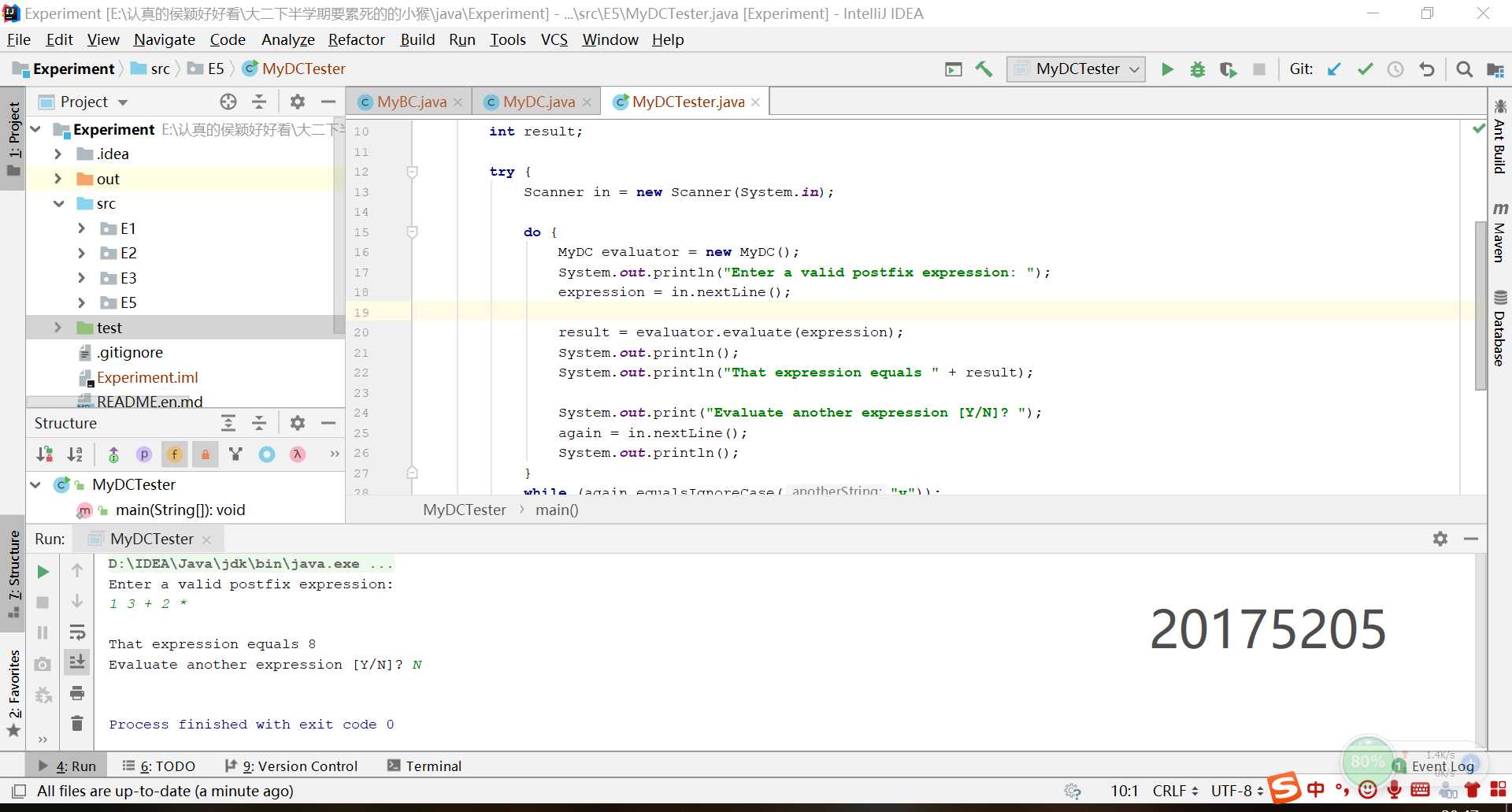Expand the test folder
Image resolution: width=1512 pixels, height=812 pixels.
click(57, 328)
